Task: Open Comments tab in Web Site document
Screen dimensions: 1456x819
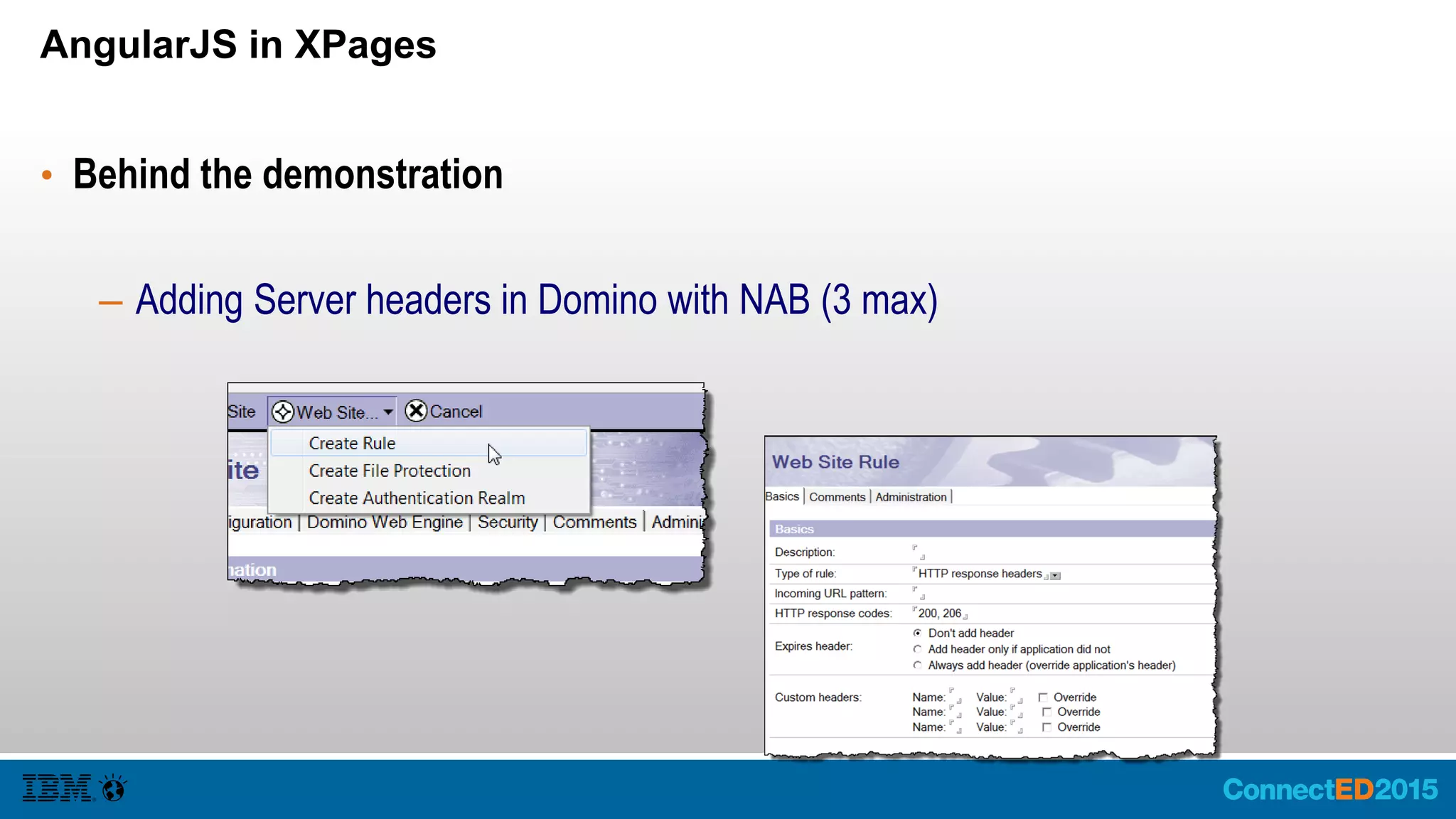Action: [594, 523]
